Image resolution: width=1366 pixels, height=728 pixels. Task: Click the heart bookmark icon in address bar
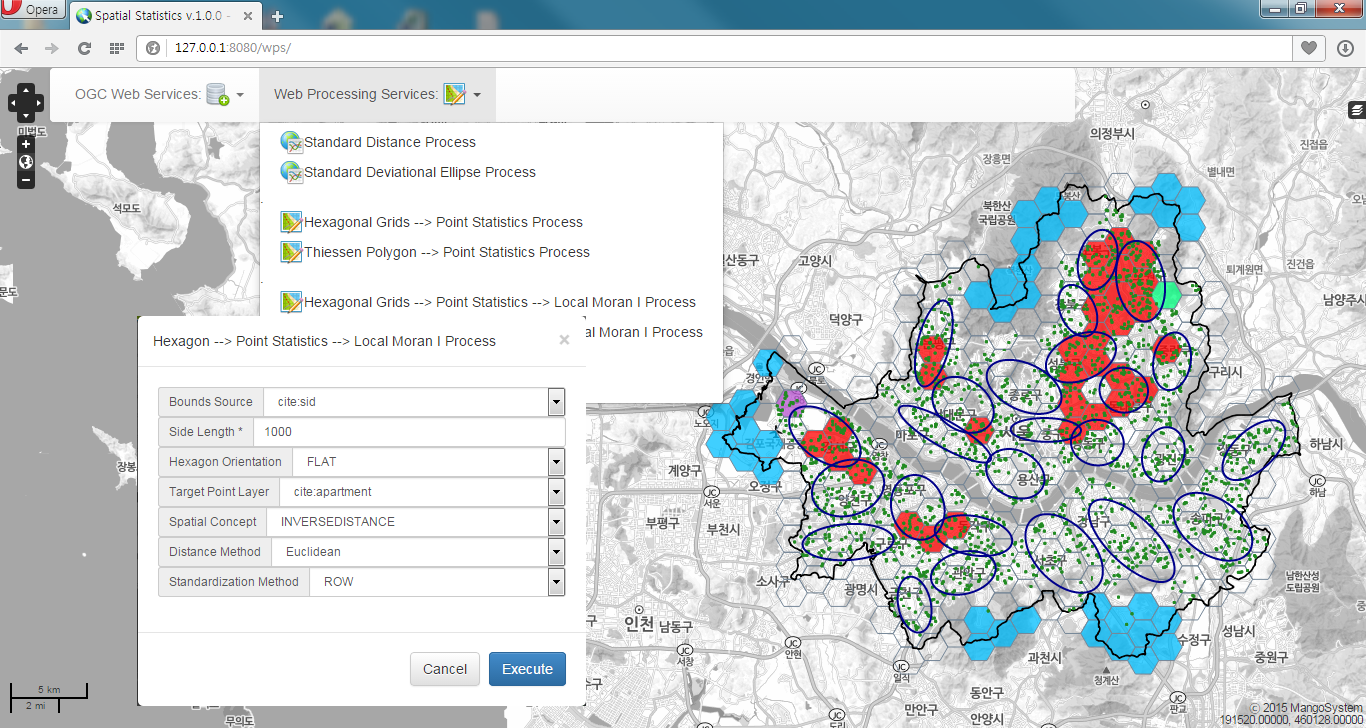tap(1308, 47)
